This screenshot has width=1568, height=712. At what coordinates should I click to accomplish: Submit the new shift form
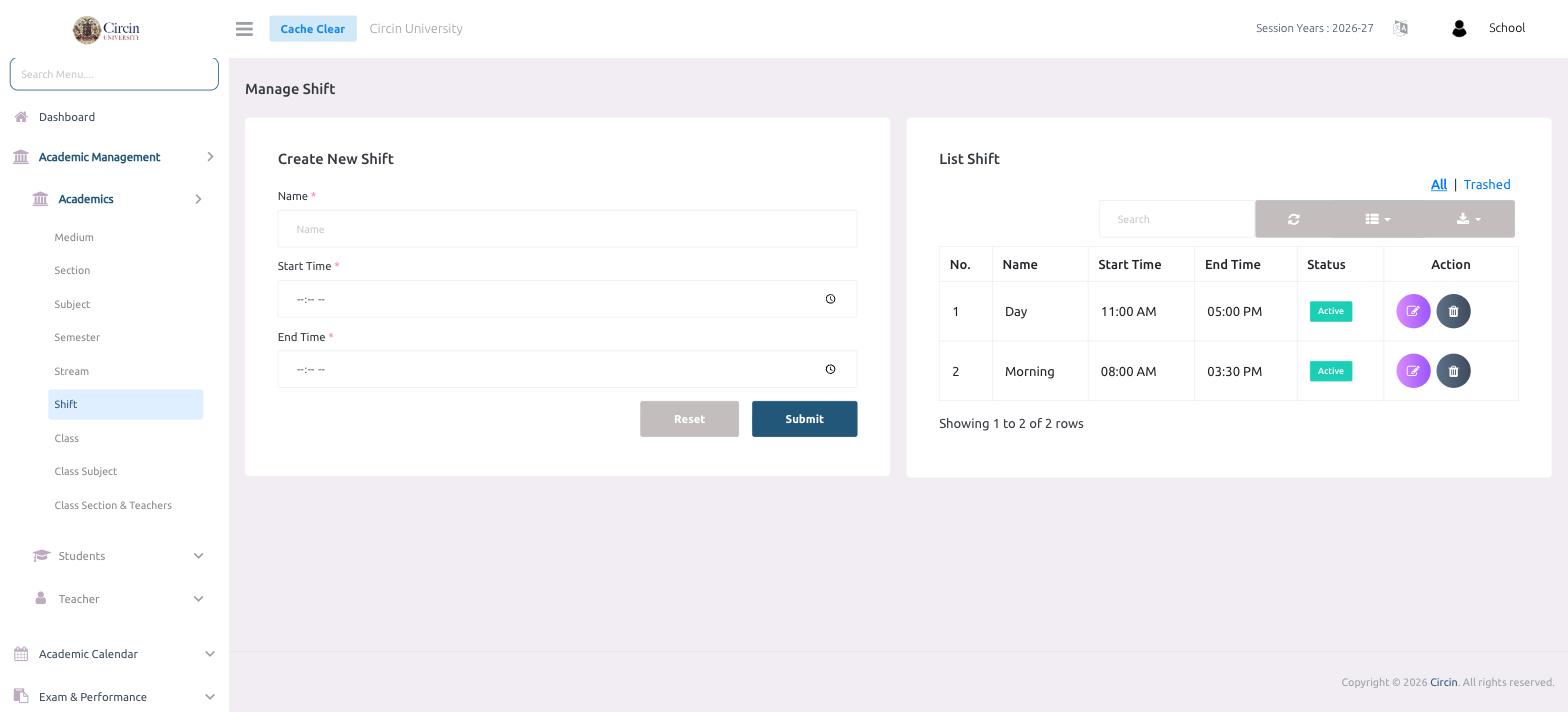click(x=804, y=419)
